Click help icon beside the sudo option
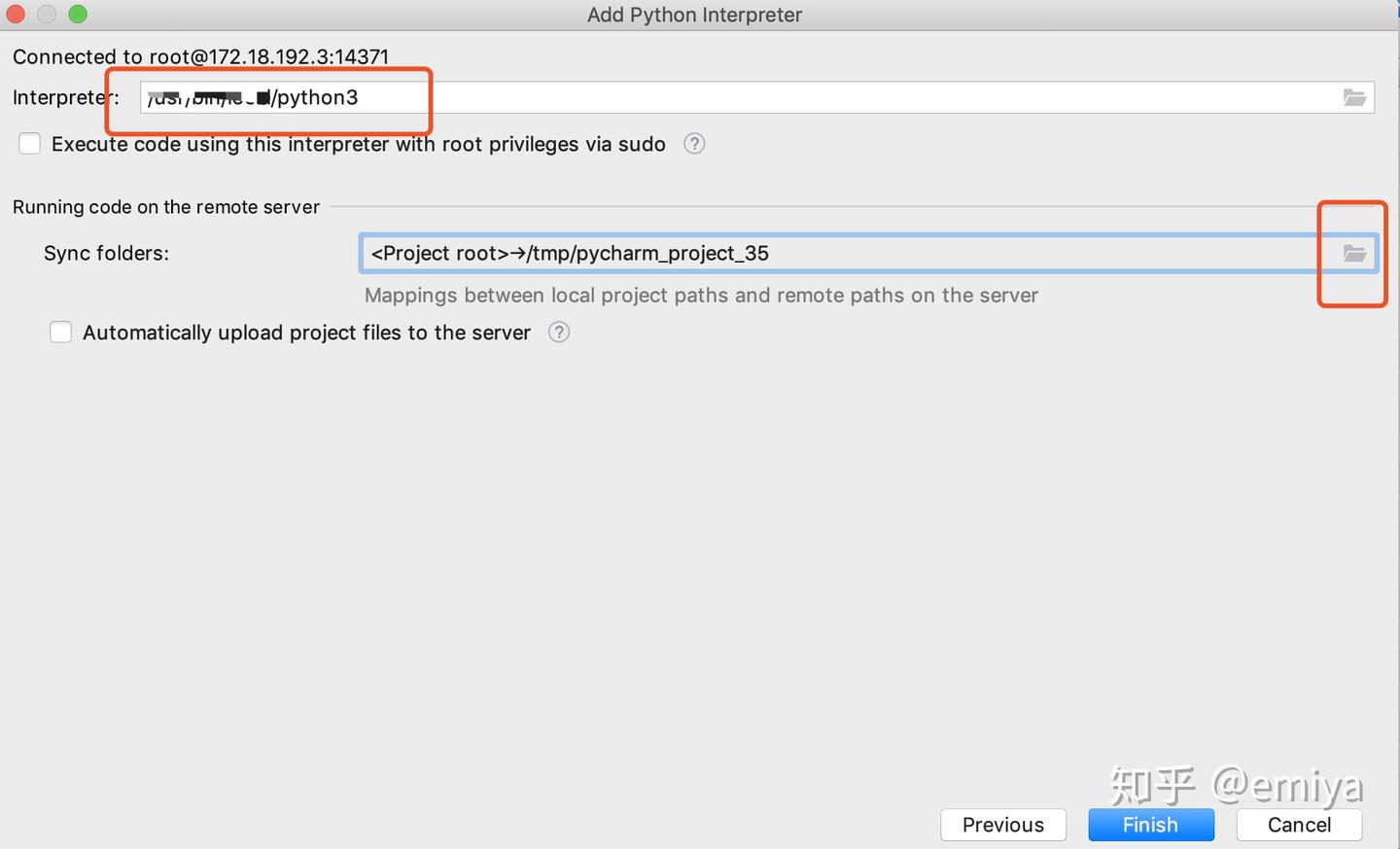The image size is (1400, 849). (694, 144)
